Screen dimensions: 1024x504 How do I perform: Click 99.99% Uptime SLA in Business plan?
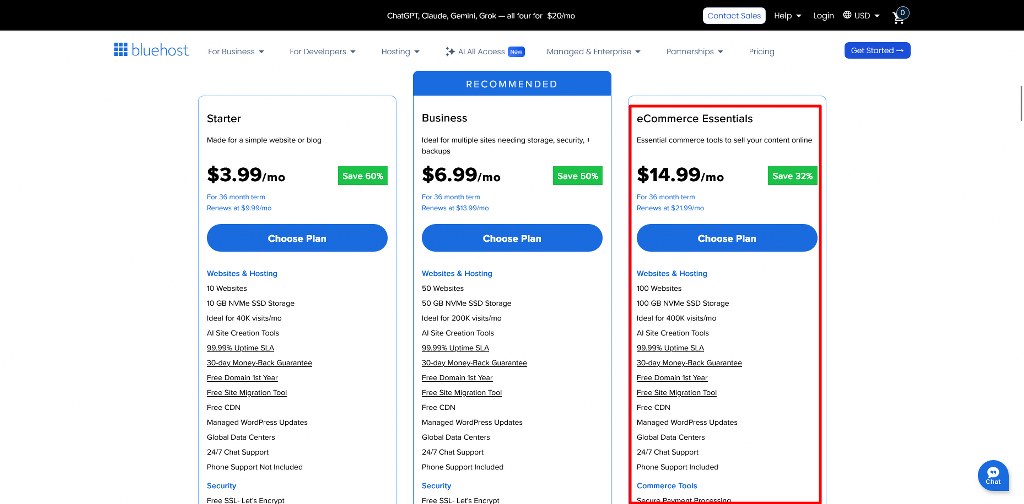tap(455, 348)
